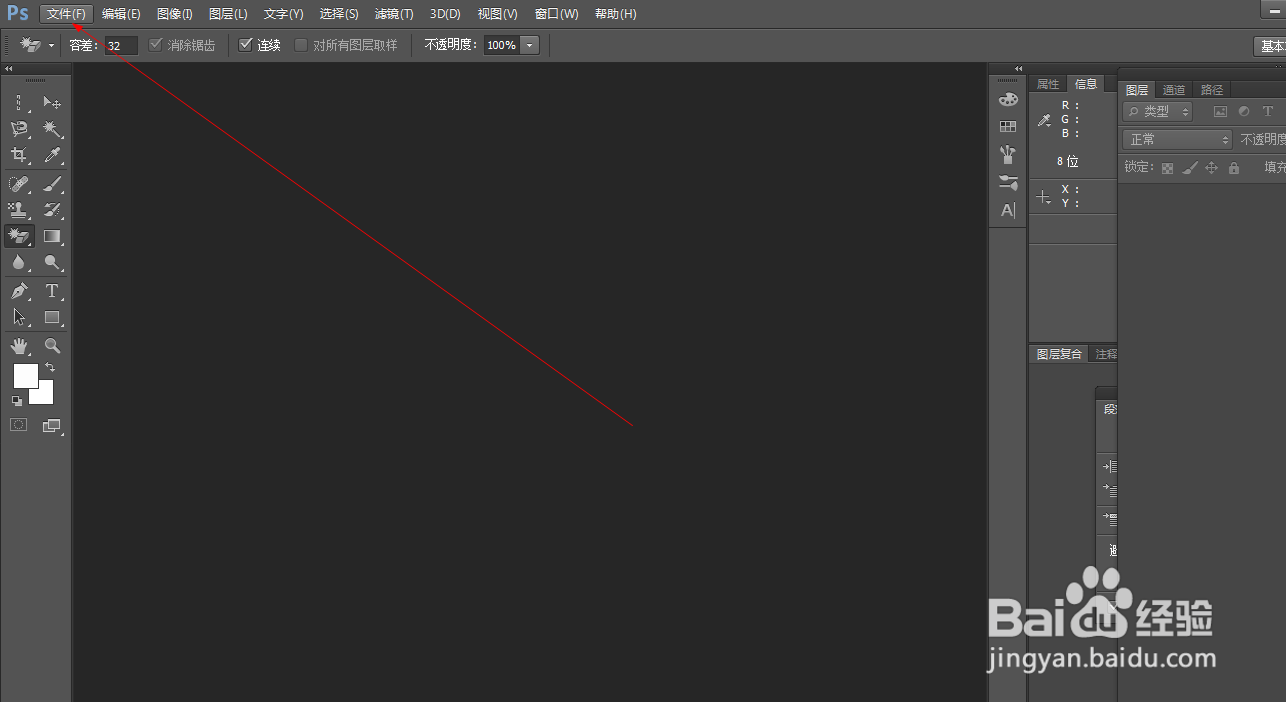Viewport: 1286px width, 702px height.
Task: Activate the Hand tool
Action: 18,346
